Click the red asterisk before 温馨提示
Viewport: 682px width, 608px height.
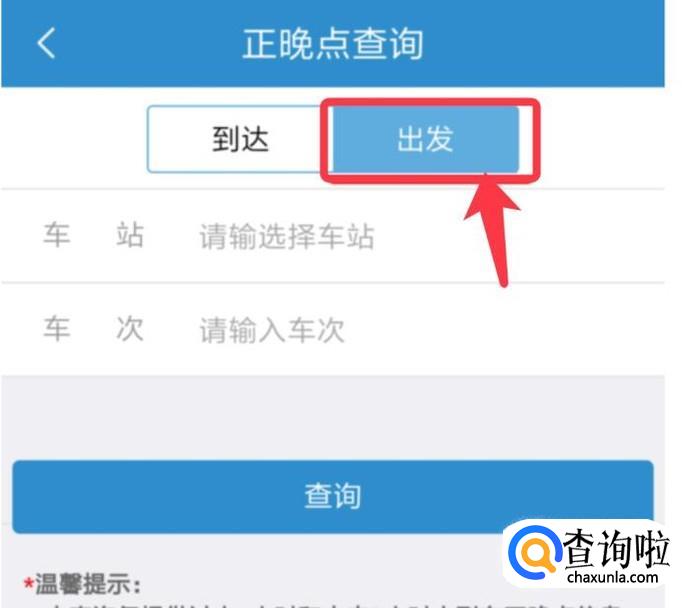[x=28, y=583]
